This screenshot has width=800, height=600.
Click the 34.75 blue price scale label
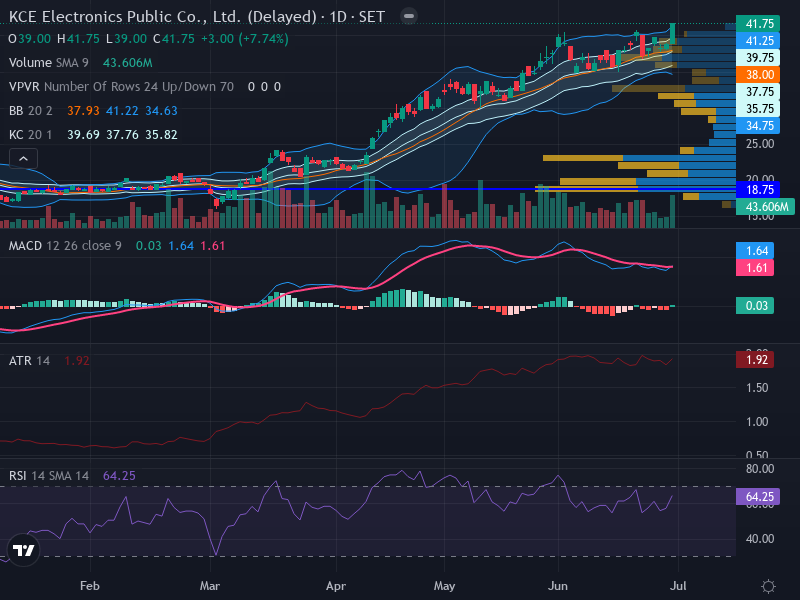(x=758, y=126)
